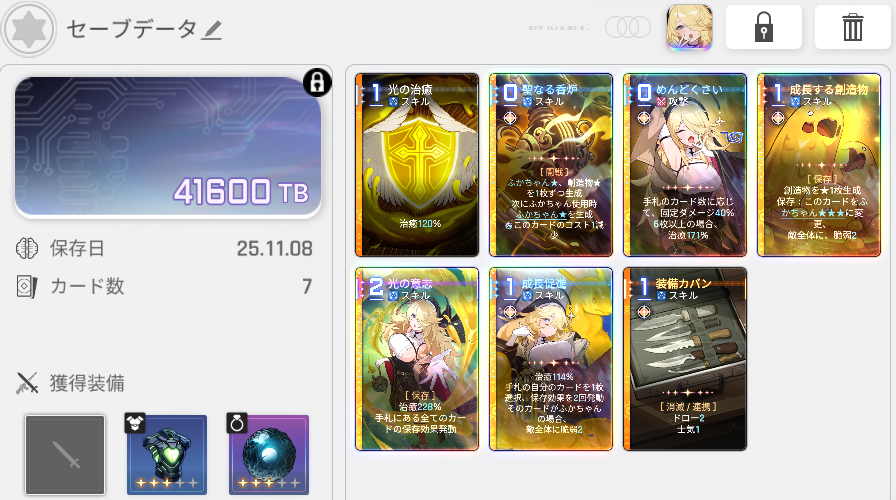Open the 成長促進 skill card
Screen dimensions: 896x500
[x=551, y=359]
